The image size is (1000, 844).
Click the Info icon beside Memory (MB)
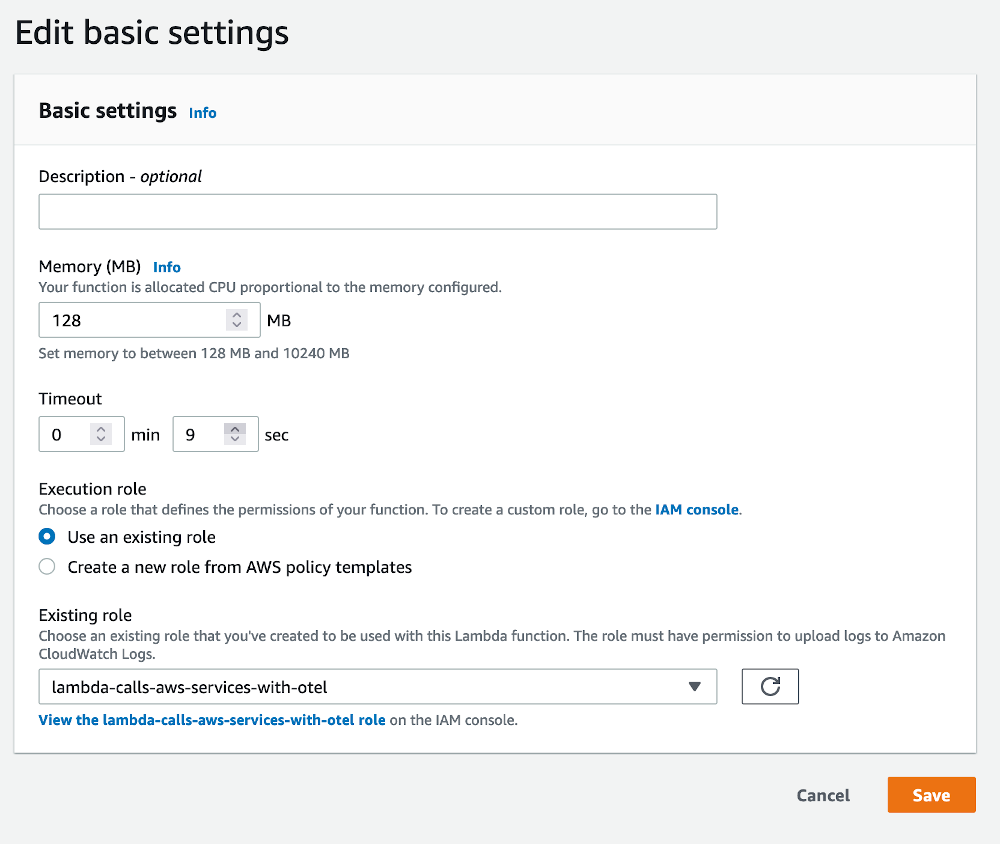(166, 267)
